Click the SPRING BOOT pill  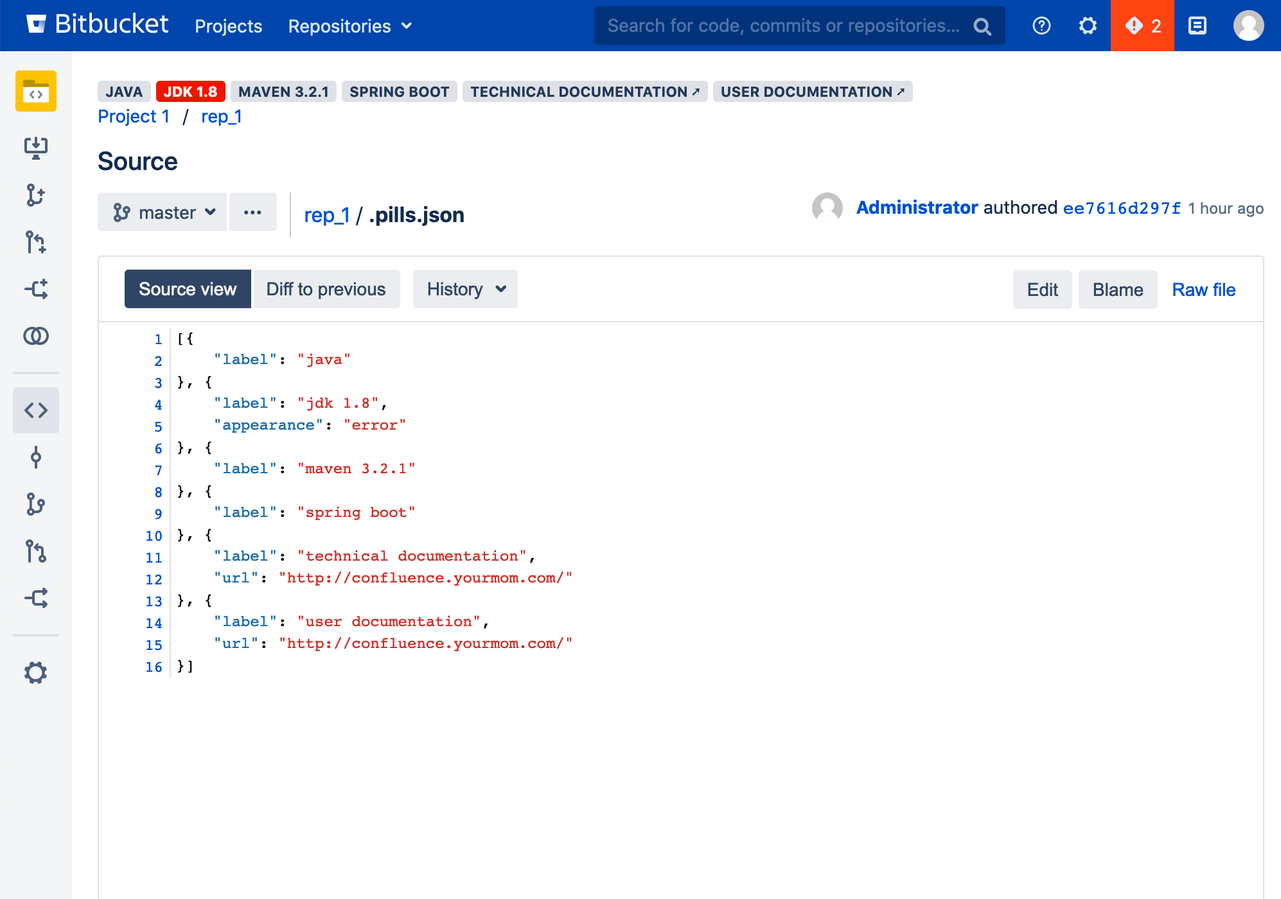tap(399, 92)
